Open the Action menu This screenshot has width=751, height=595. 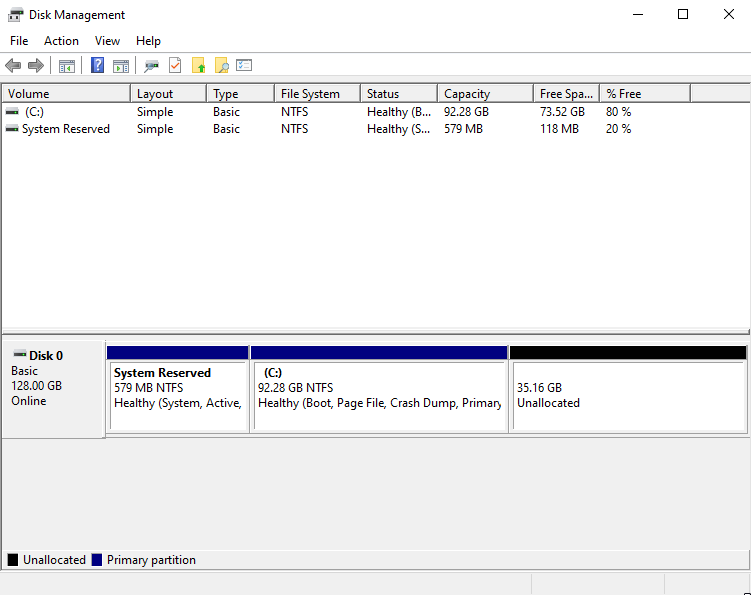click(61, 41)
